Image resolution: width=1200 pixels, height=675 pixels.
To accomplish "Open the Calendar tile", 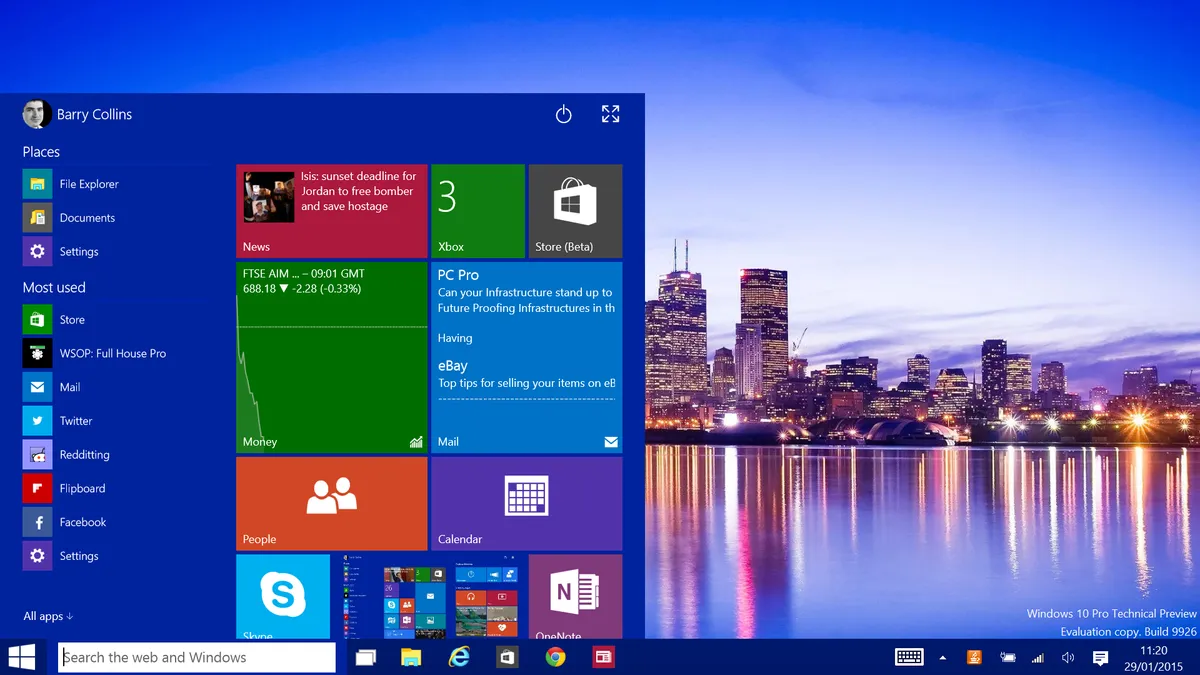I will tap(526, 503).
